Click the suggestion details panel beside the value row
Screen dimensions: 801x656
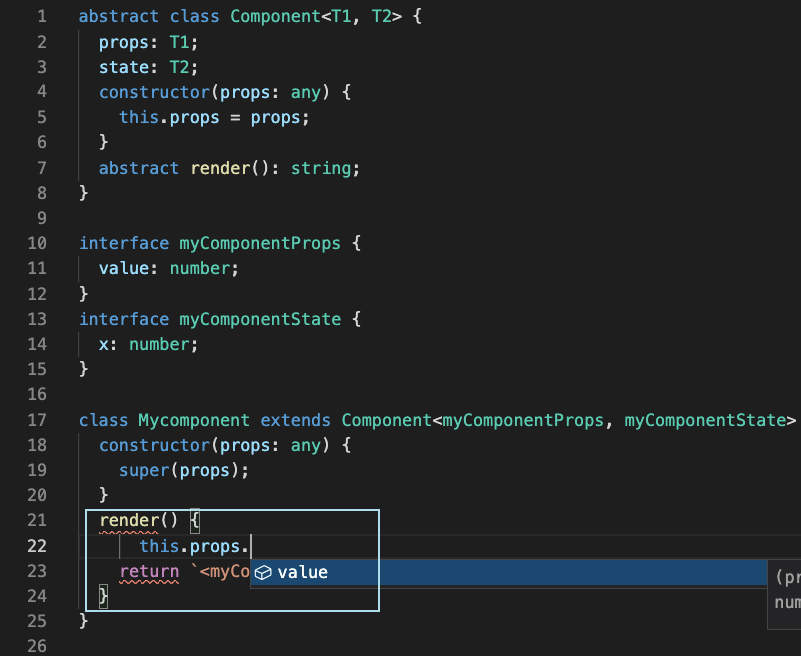pos(784,594)
